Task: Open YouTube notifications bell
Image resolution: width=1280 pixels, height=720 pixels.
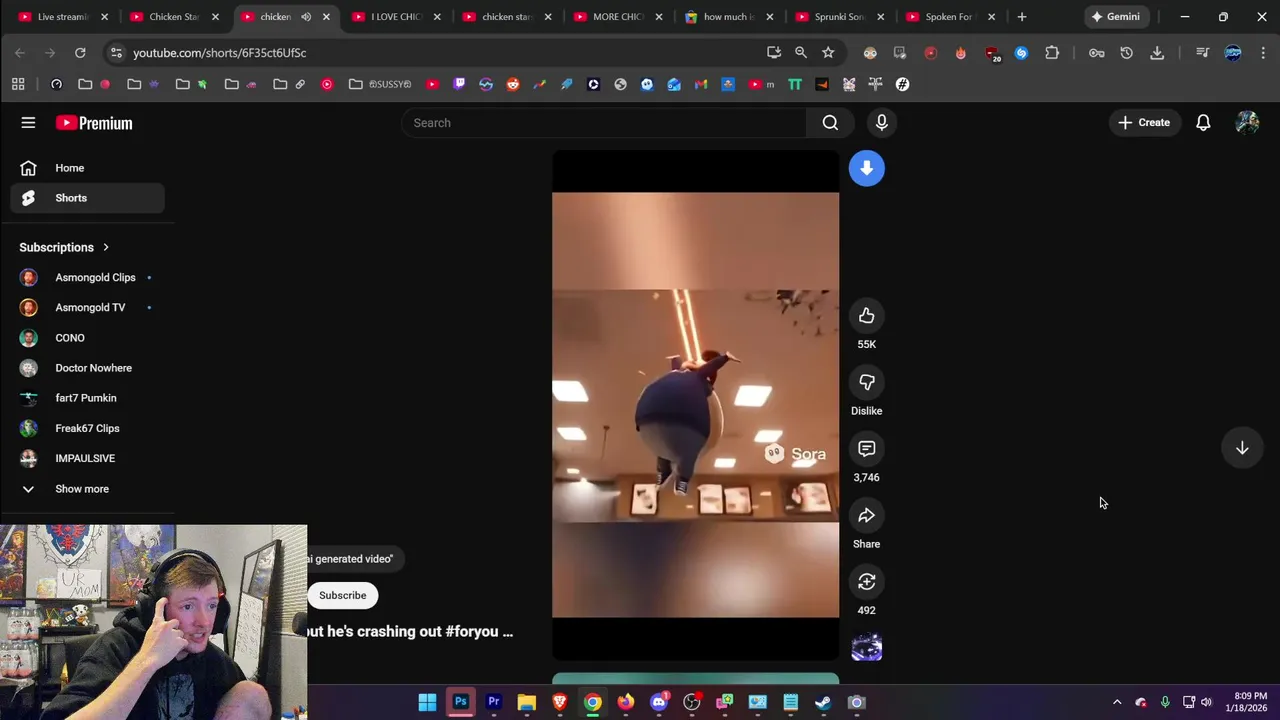Action: click(1203, 123)
